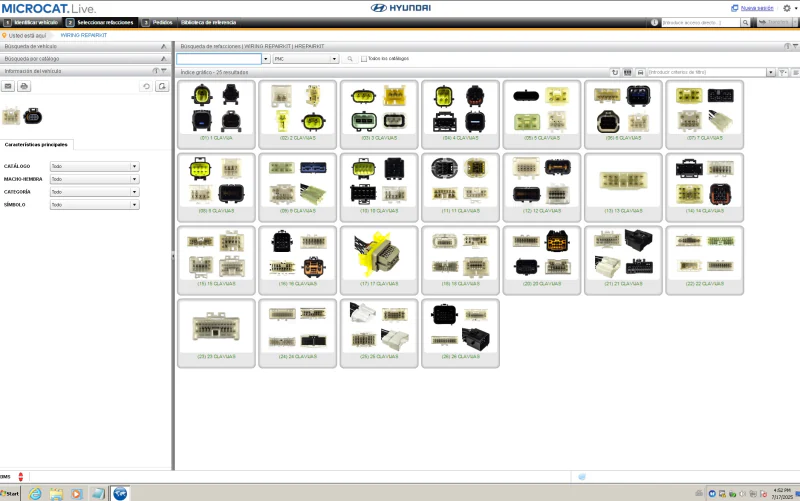The width and height of the screenshot is (800, 501).
Task: Click the 'Nueva sesión' link
Action: click(x=756, y=8)
